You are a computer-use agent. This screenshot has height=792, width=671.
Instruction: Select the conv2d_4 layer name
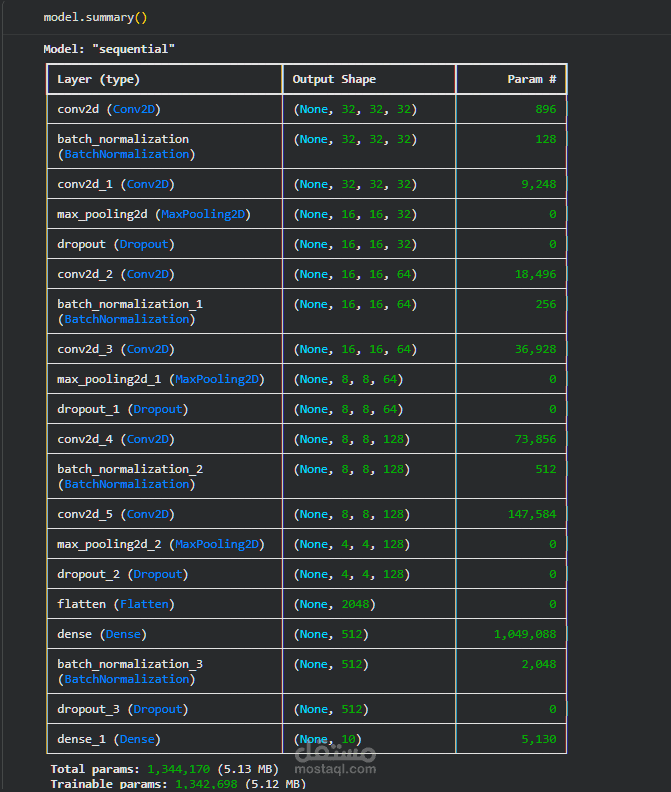pos(85,439)
